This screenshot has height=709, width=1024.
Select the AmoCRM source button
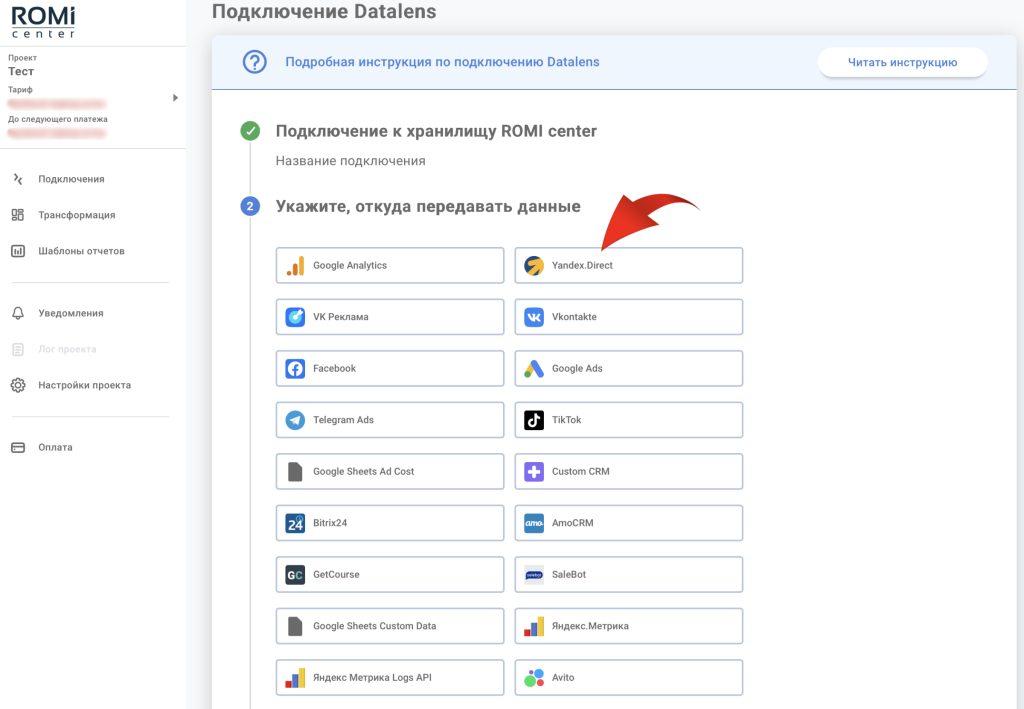pos(629,524)
